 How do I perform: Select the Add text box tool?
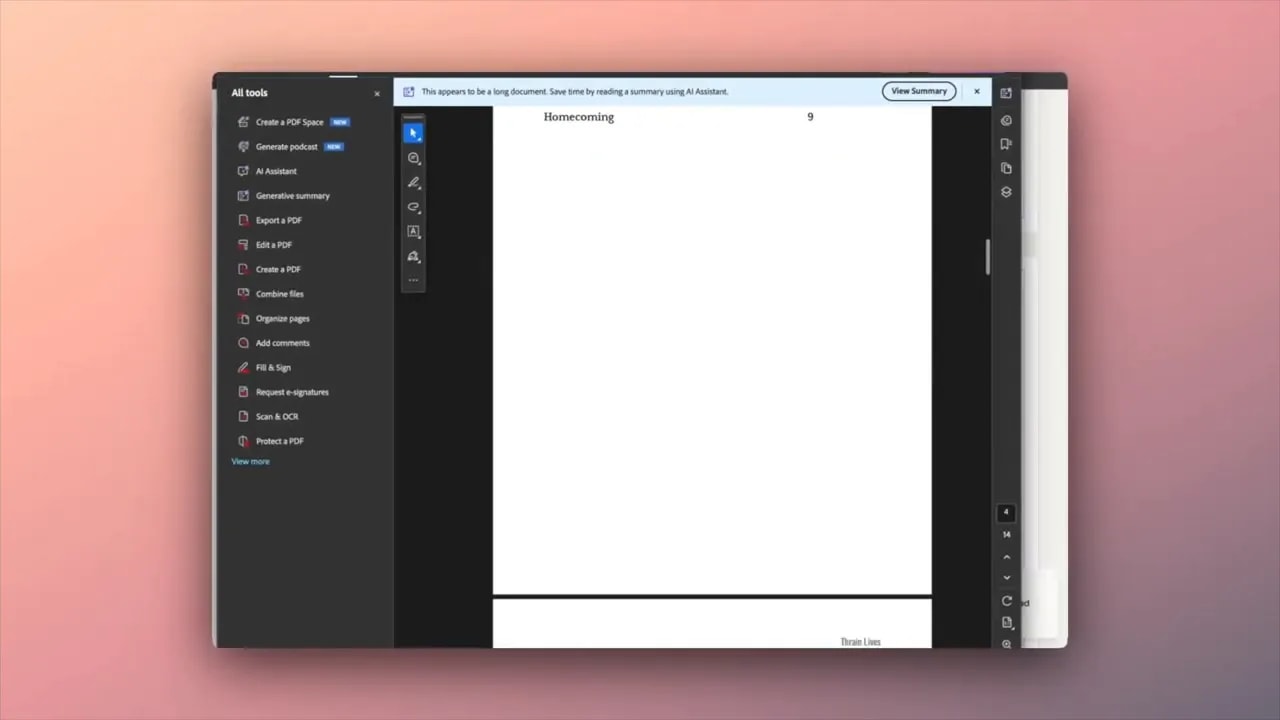pos(413,231)
